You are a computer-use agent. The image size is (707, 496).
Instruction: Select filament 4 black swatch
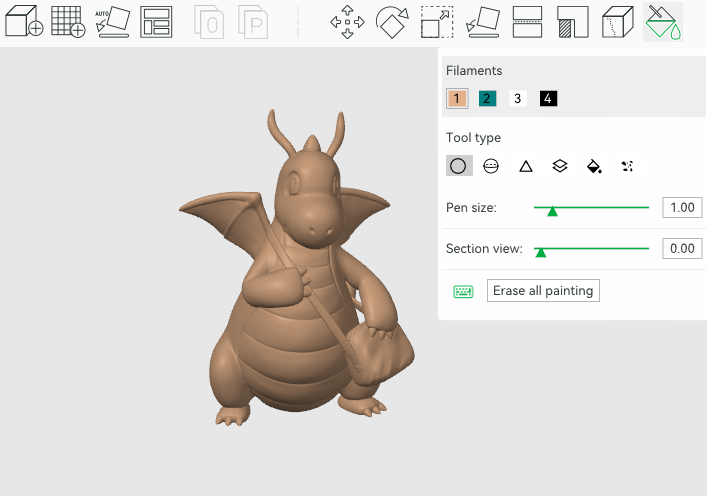[x=548, y=98]
